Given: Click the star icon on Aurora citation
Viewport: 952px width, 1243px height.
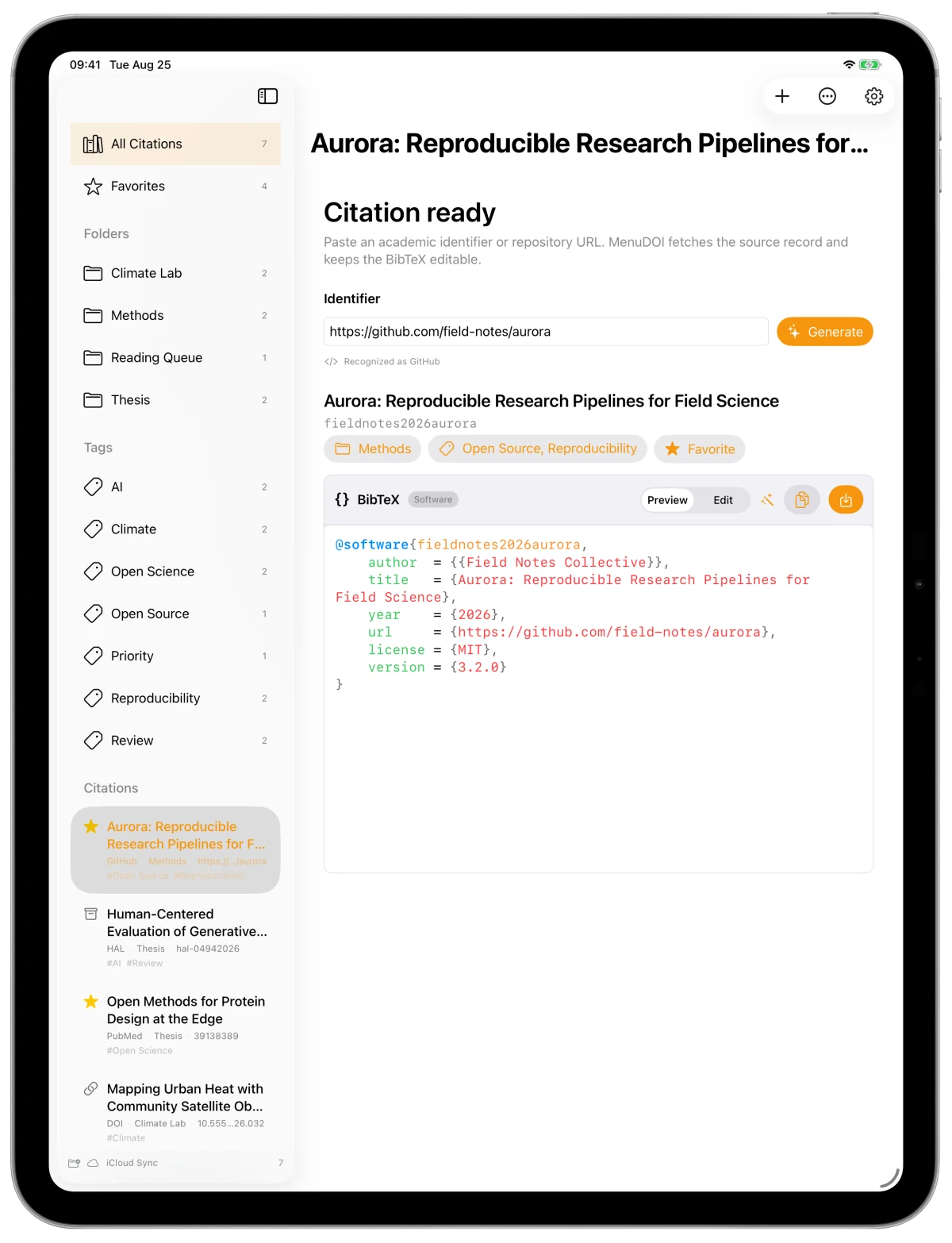Looking at the screenshot, I should pos(91,826).
